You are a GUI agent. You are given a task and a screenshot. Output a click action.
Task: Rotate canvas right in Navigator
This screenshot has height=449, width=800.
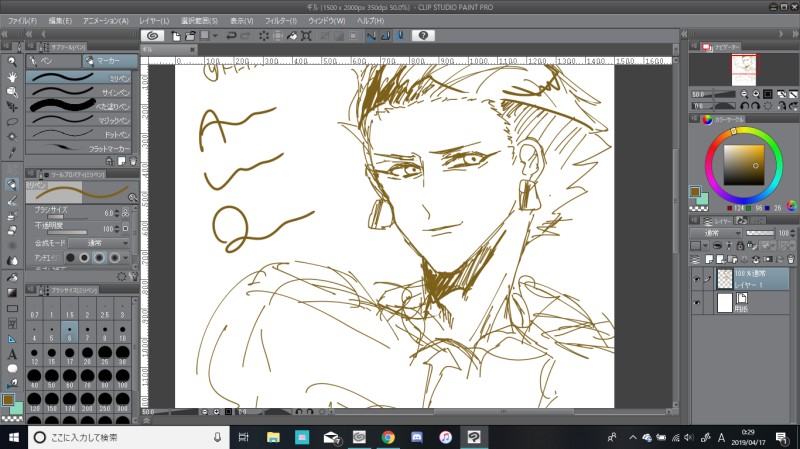[x=756, y=106]
